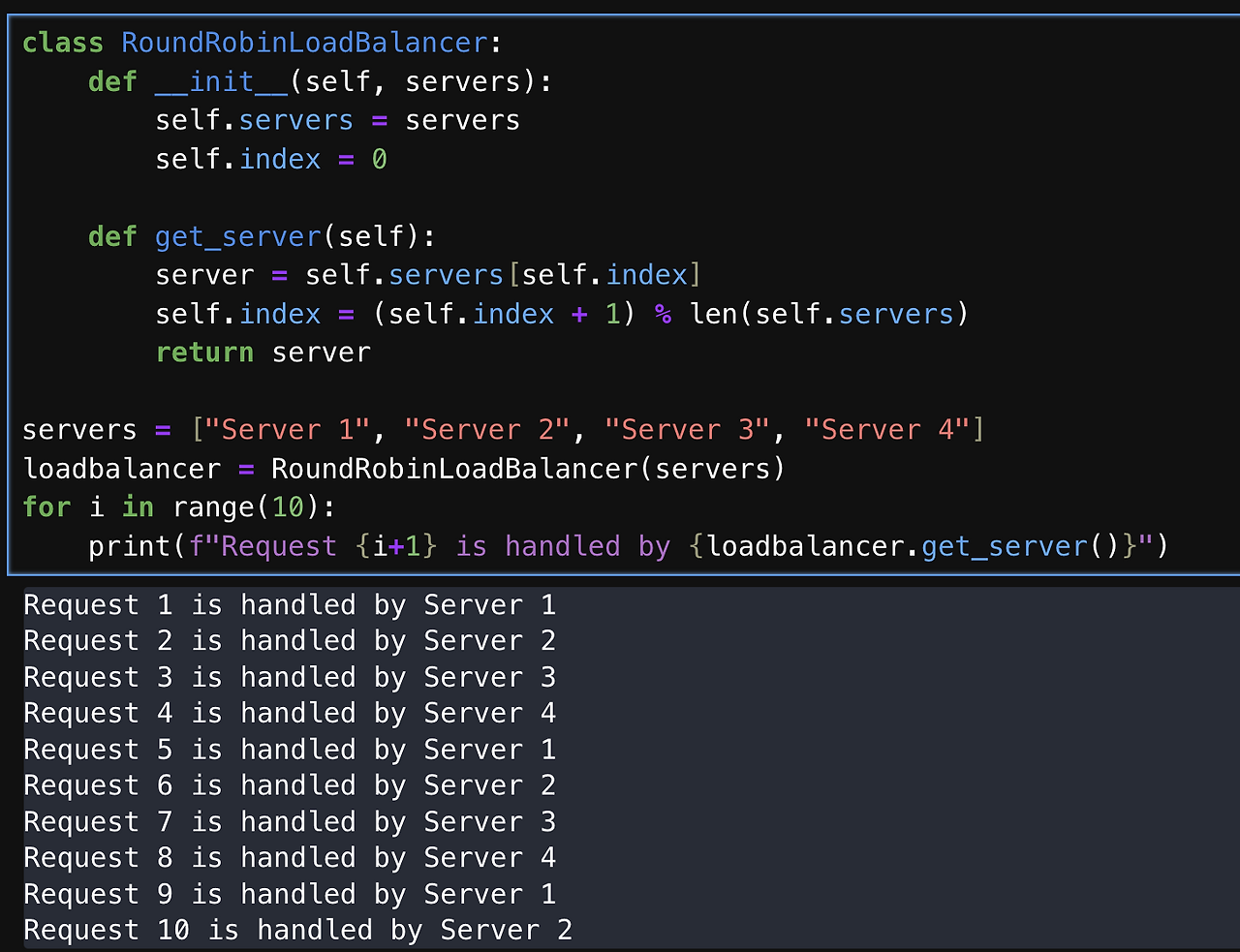The width and height of the screenshot is (1240, 952).
Task: Place cursor on "server = self.servers[self.index]" line
Action: coord(428,275)
